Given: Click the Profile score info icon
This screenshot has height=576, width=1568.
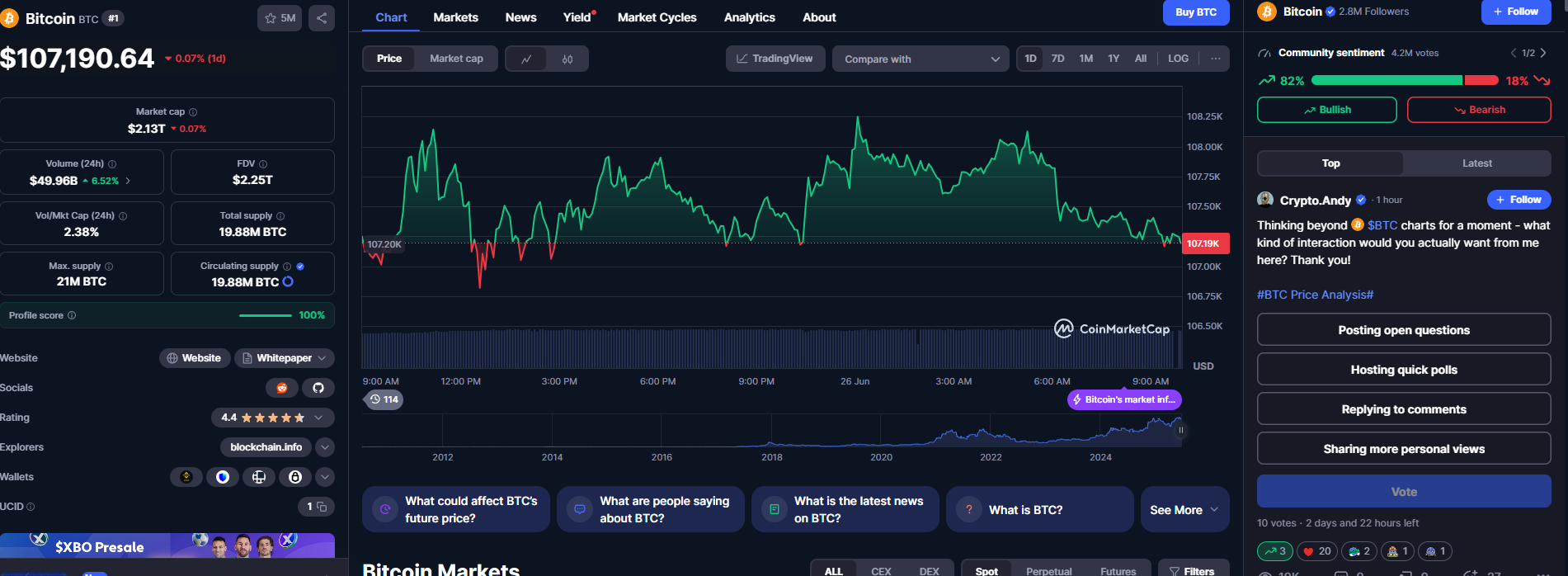Looking at the screenshot, I should point(72,315).
